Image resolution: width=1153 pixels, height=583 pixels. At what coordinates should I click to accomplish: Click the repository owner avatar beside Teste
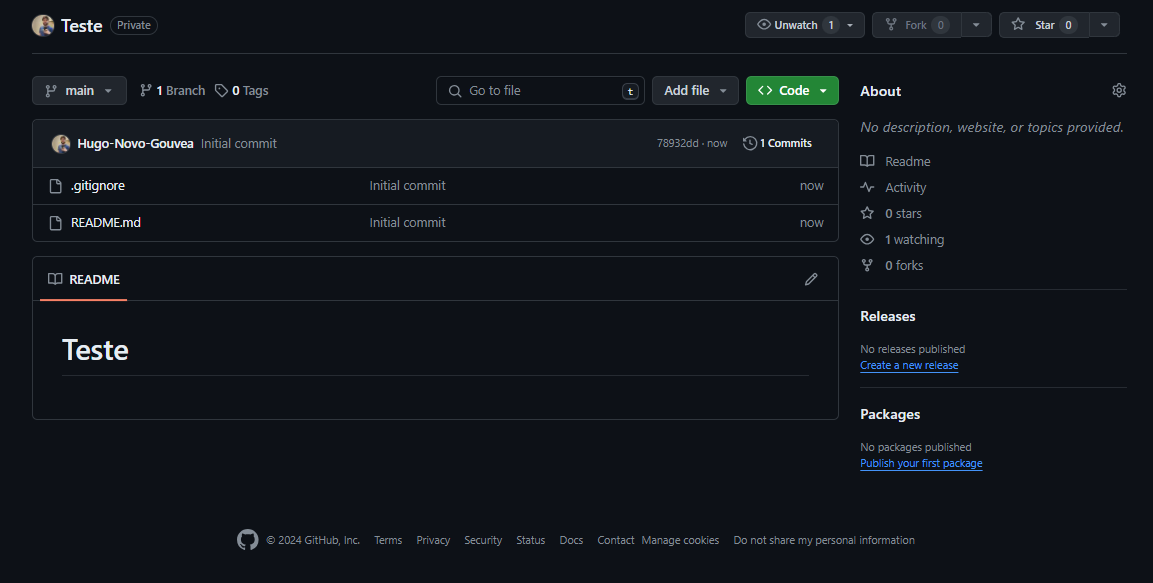point(43,25)
